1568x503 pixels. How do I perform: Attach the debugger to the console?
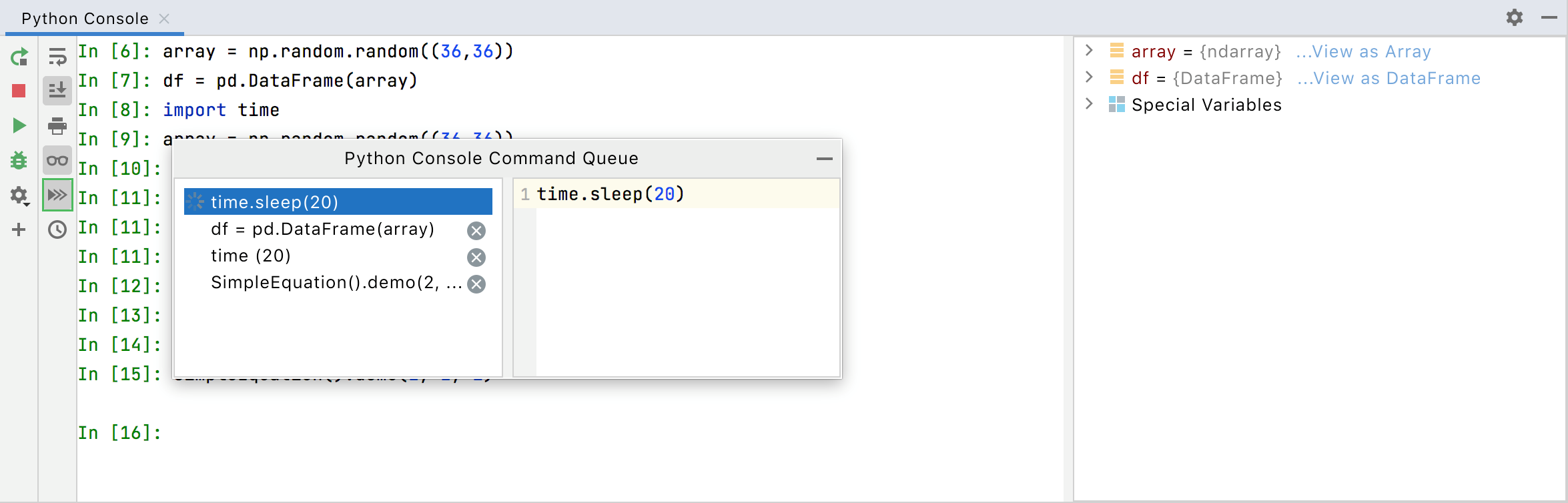[19, 160]
